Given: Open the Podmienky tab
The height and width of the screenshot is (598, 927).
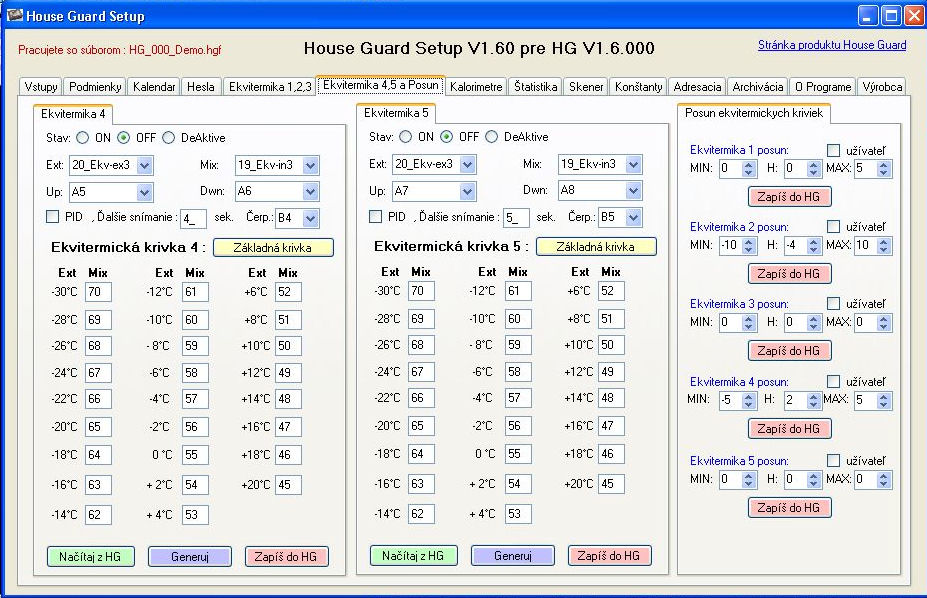Looking at the screenshot, I should click(95, 87).
